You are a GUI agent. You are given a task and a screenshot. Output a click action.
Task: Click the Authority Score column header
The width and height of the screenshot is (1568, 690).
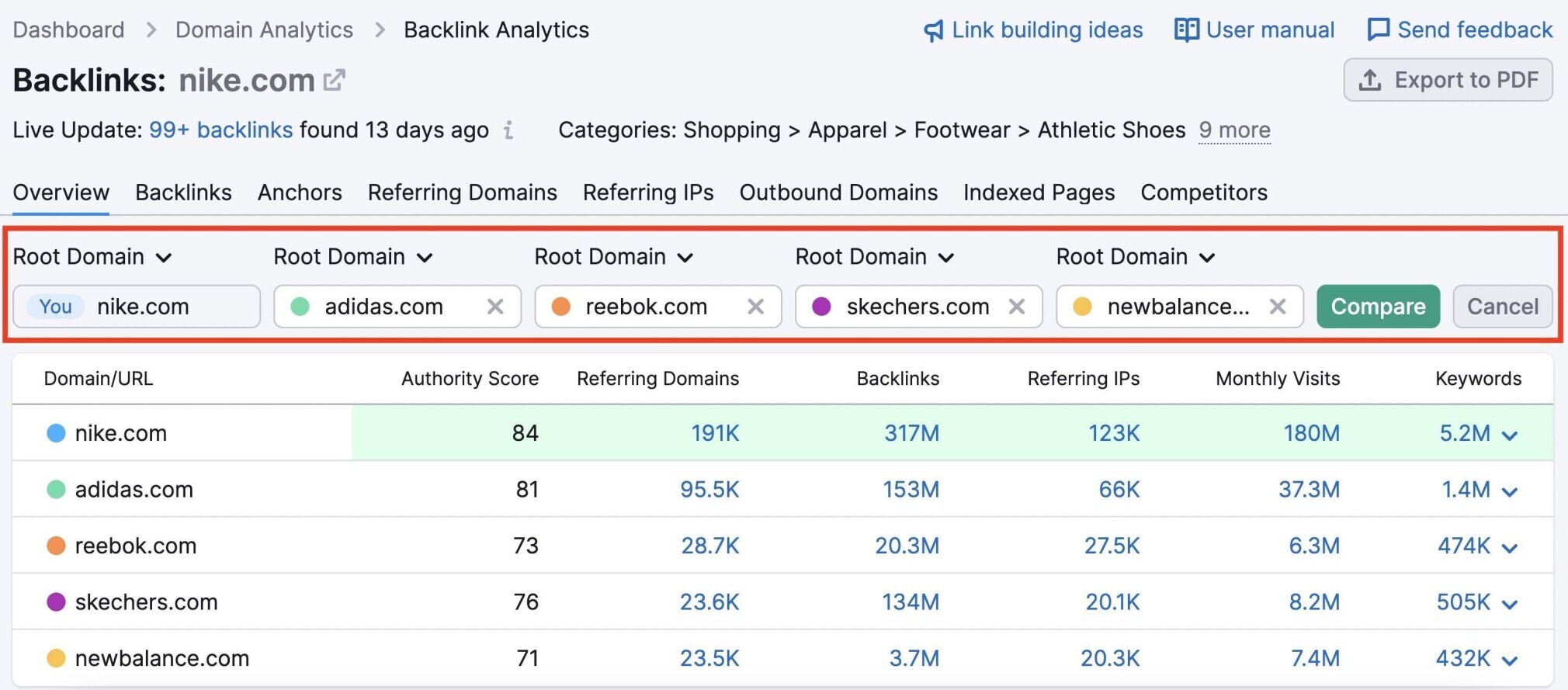coord(470,379)
